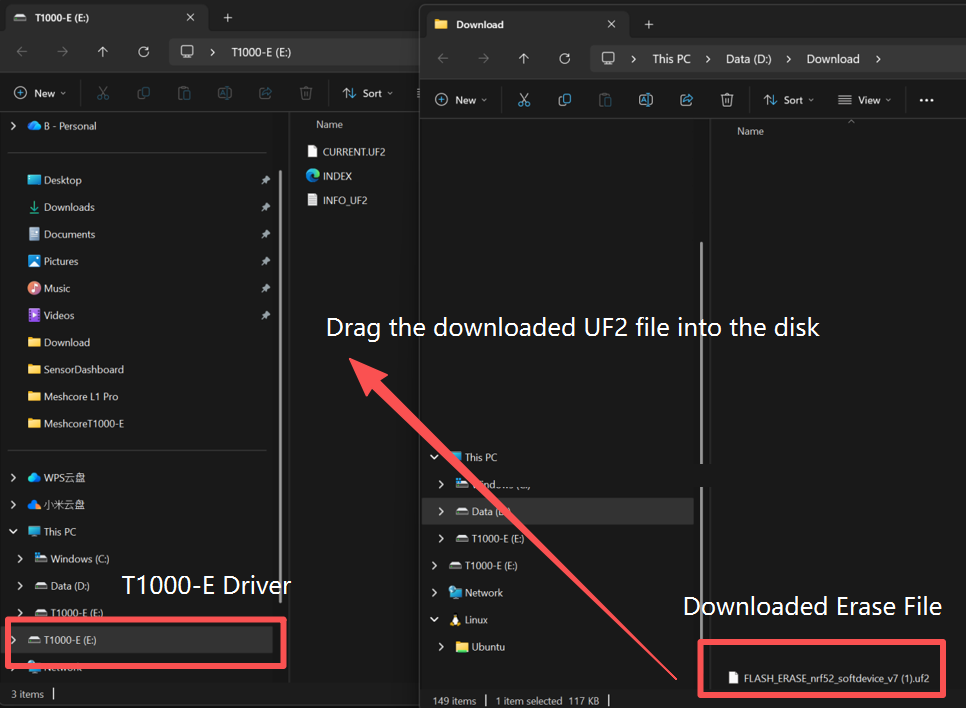Refresh the Download folder view
Screen dimensions: 966x708
coord(564,59)
